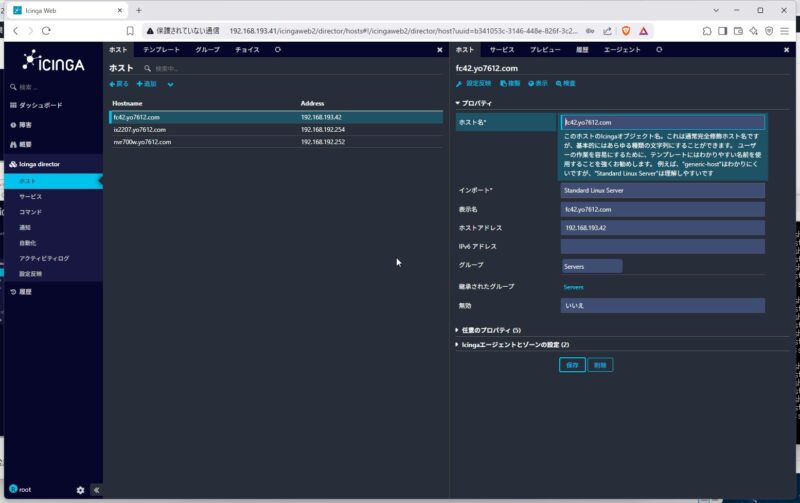Open 自動化 in the director submenu
Image resolution: width=800 pixels, height=503 pixels.
tap(28, 243)
